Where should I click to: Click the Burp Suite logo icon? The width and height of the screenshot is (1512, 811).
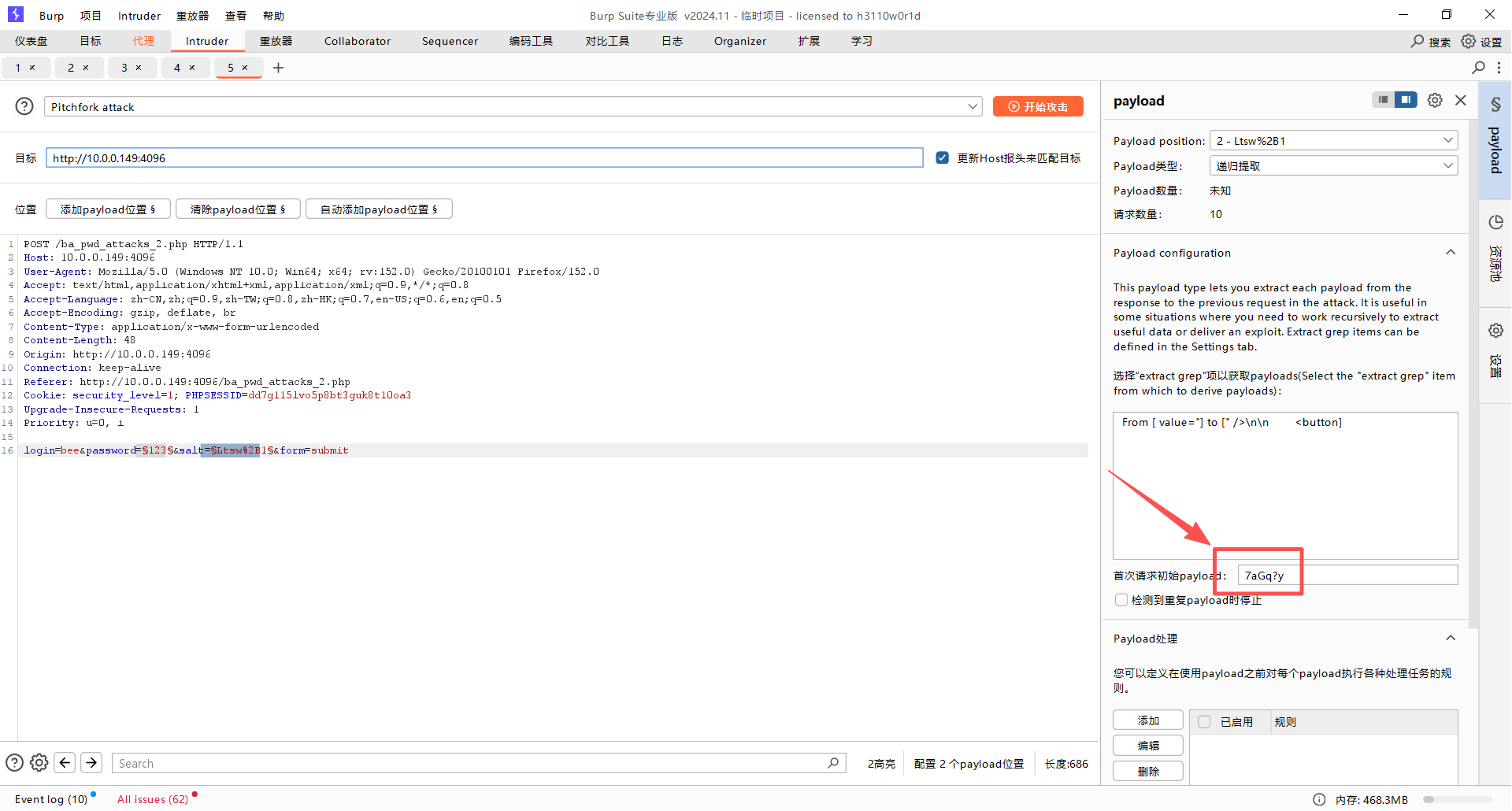click(x=16, y=14)
